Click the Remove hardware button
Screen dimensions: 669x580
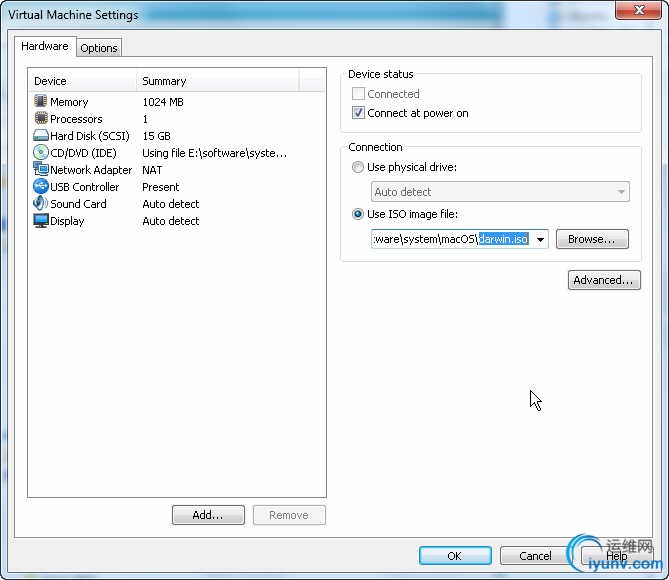pyautogui.click(x=289, y=515)
